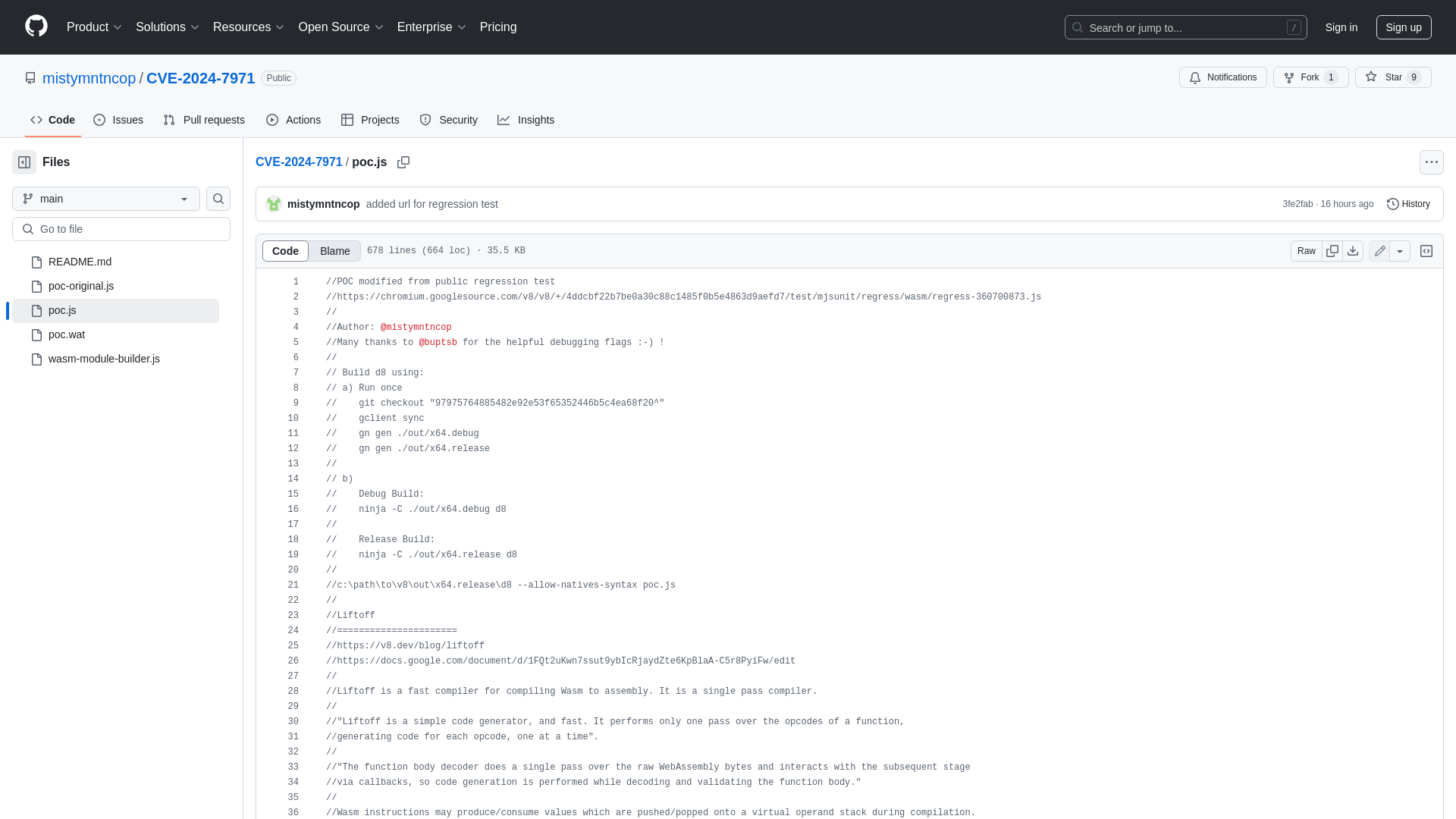Open the main branch dropdown
Image resolution: width=1456 pixels, height=819 pixels.
106,199
